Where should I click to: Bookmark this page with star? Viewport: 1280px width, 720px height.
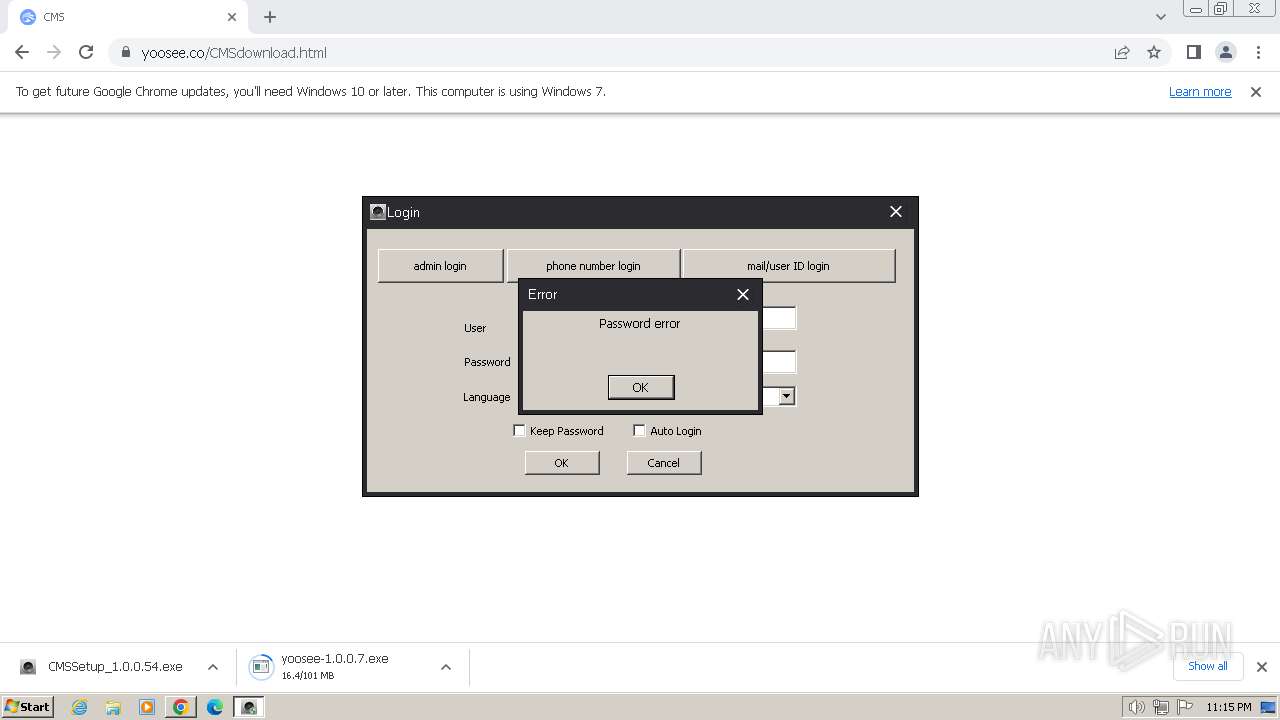pyautogui.click(x=1154, y=53)
